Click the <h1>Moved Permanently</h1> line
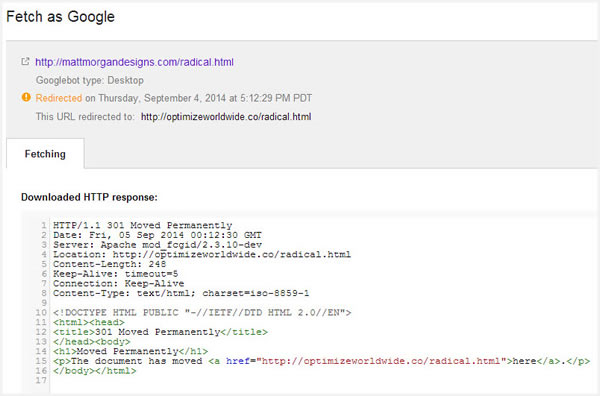This screenshot has width=600, height=396. (130, 351)
